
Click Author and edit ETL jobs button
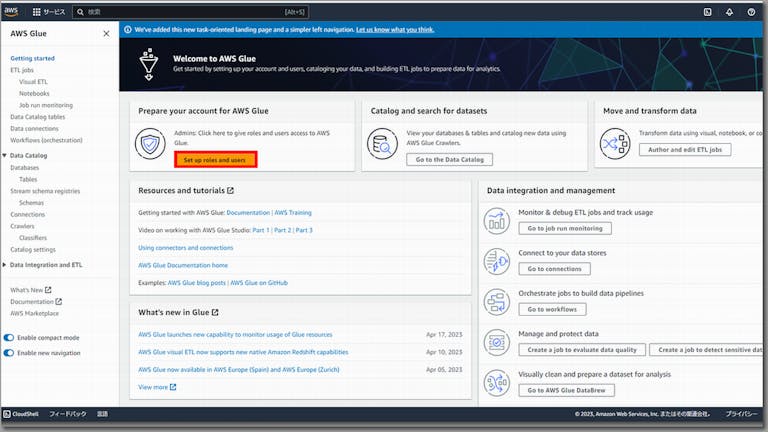pos(685,150)
